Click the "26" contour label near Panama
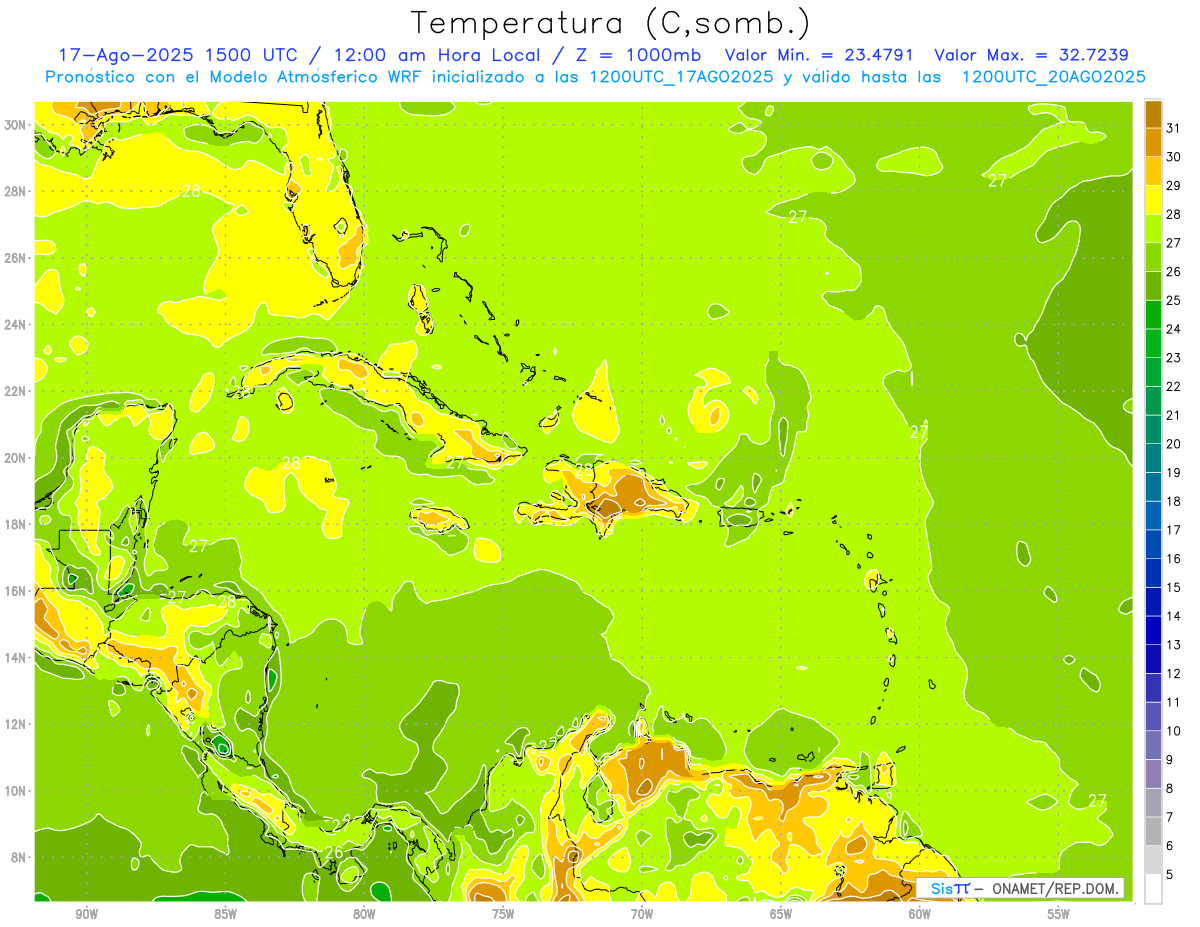Image resolution: width=1200 pixels, height=927 pixels. coord(334,852)
